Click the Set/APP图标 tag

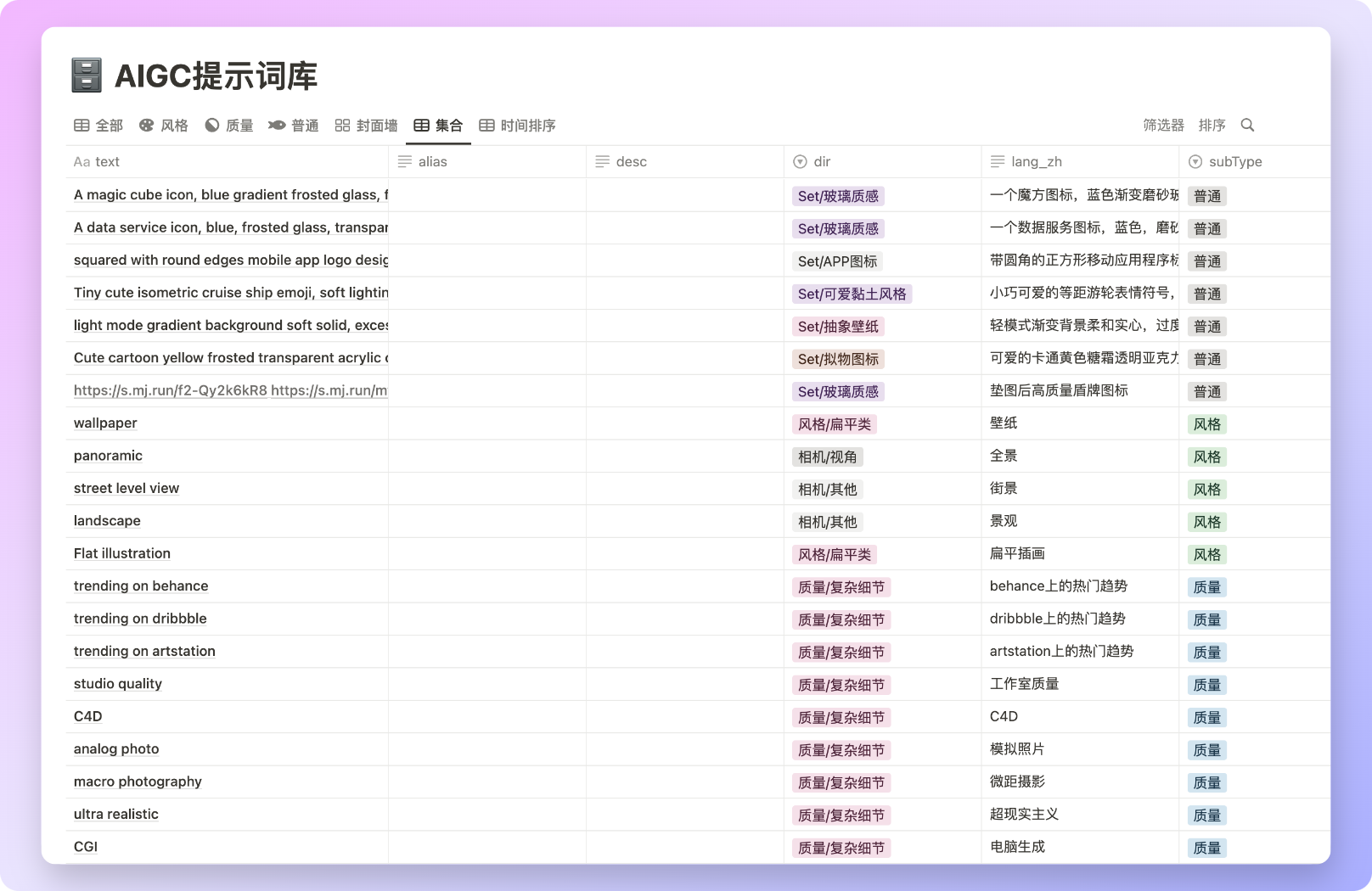click(x=837, y=261)
